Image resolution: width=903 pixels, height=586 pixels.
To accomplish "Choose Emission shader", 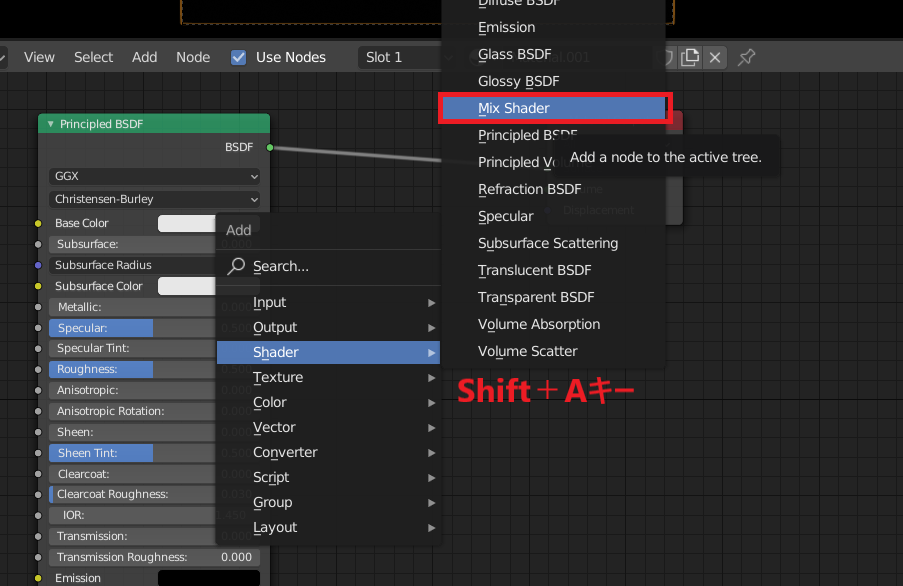I will click(554, 27).
